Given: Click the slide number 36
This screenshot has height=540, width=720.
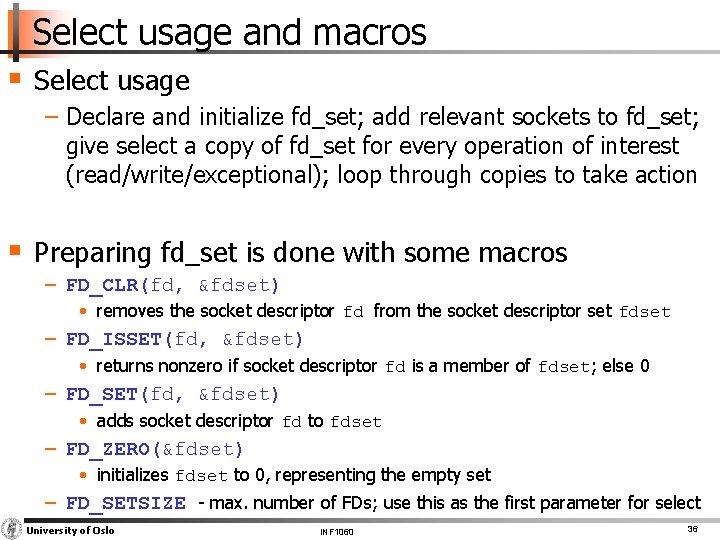Looking at the screenshot, I should point(691,528).
